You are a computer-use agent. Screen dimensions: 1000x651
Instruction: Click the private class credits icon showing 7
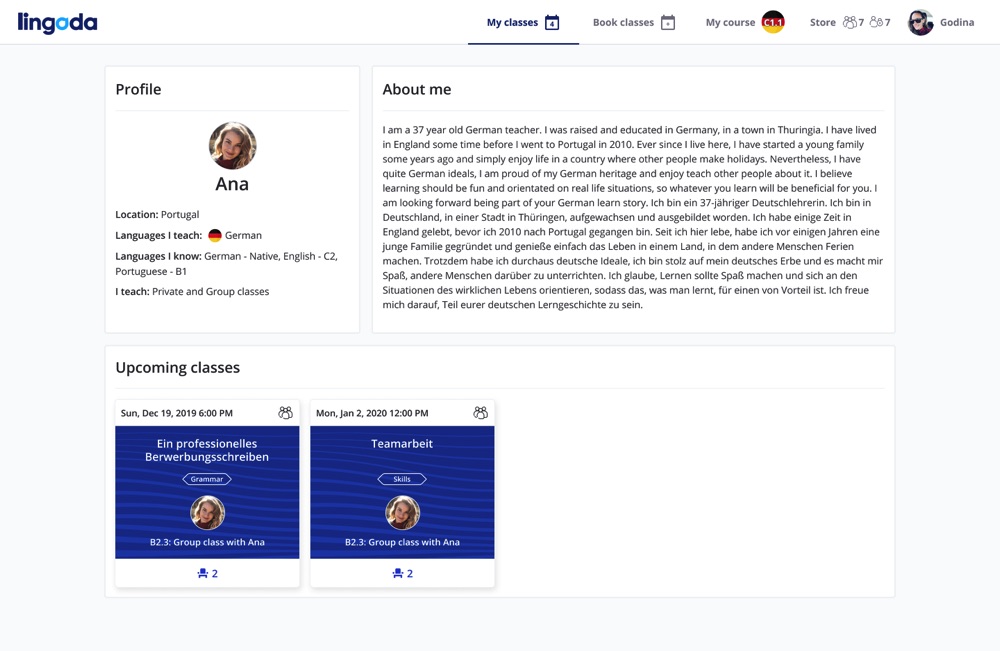(879, 22)
